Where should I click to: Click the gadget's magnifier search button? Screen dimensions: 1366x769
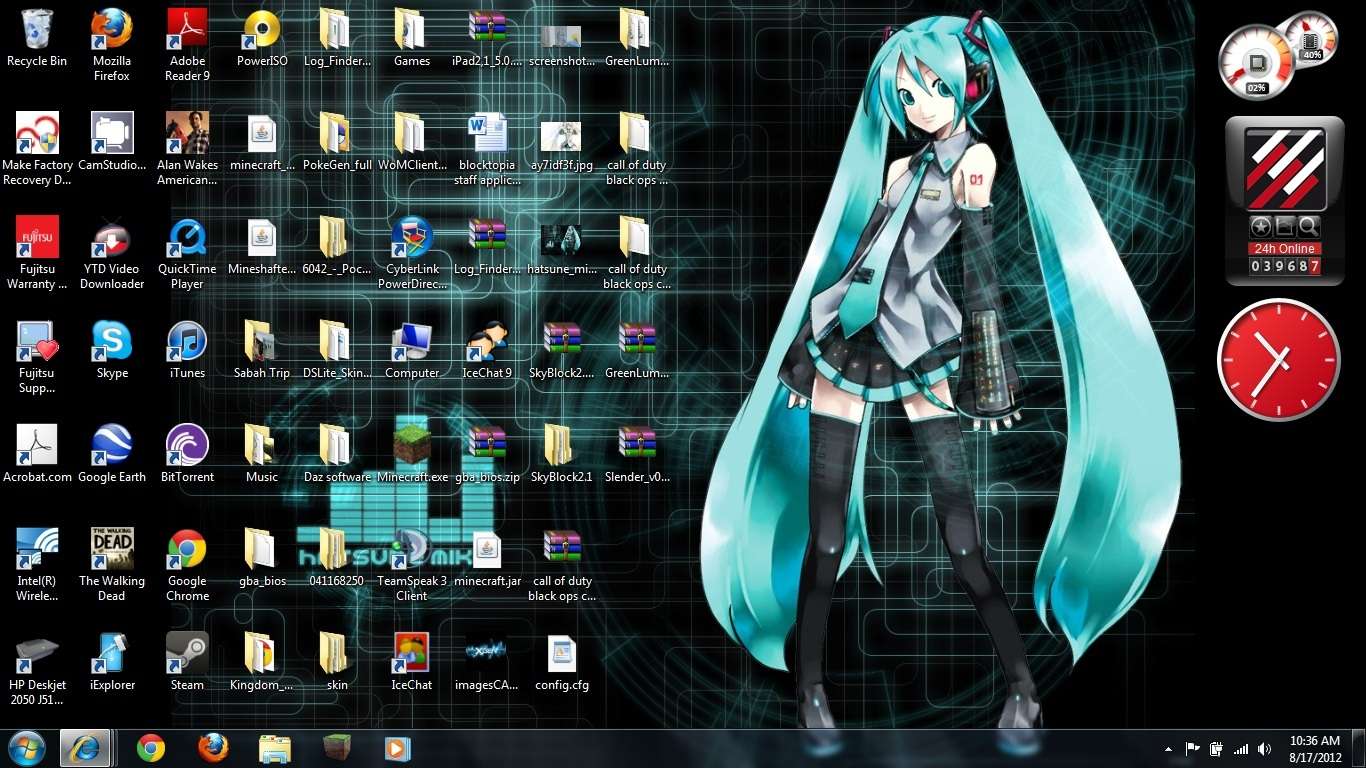[x=1308, y=227]
